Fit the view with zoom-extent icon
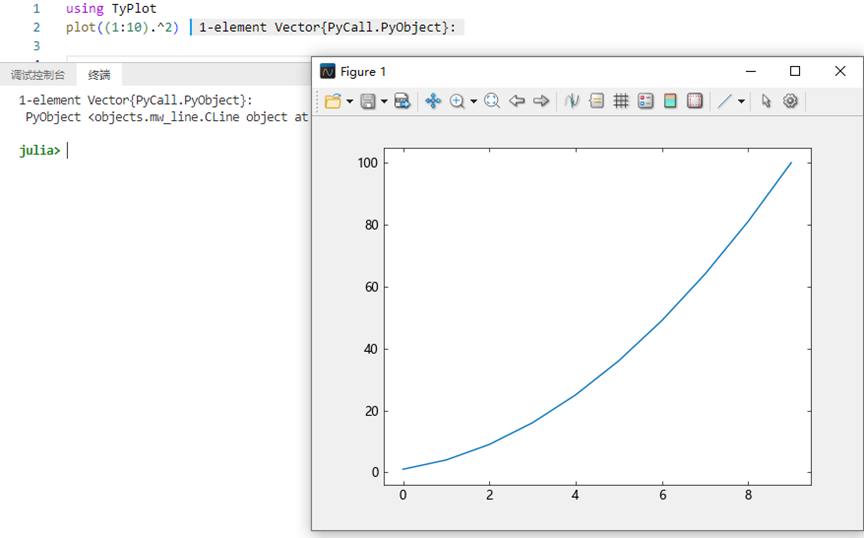 [492, 101]
